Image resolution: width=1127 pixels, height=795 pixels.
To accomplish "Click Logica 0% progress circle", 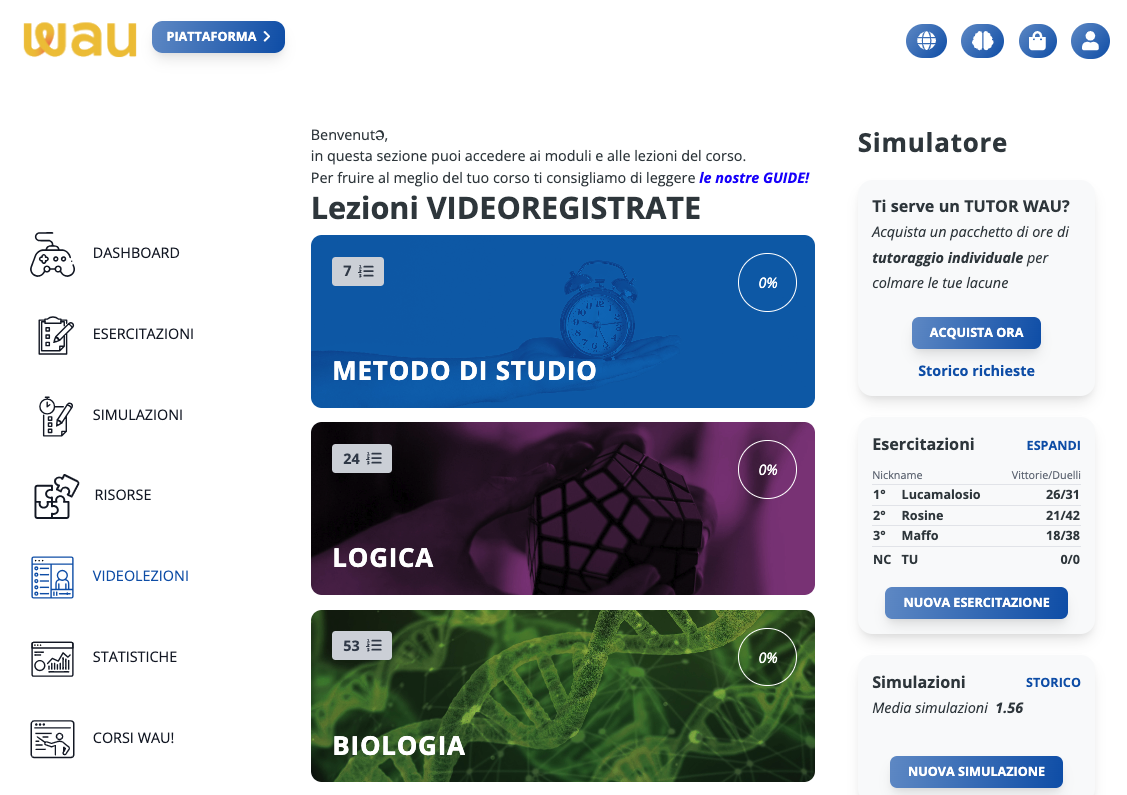I will click(768, 469).
